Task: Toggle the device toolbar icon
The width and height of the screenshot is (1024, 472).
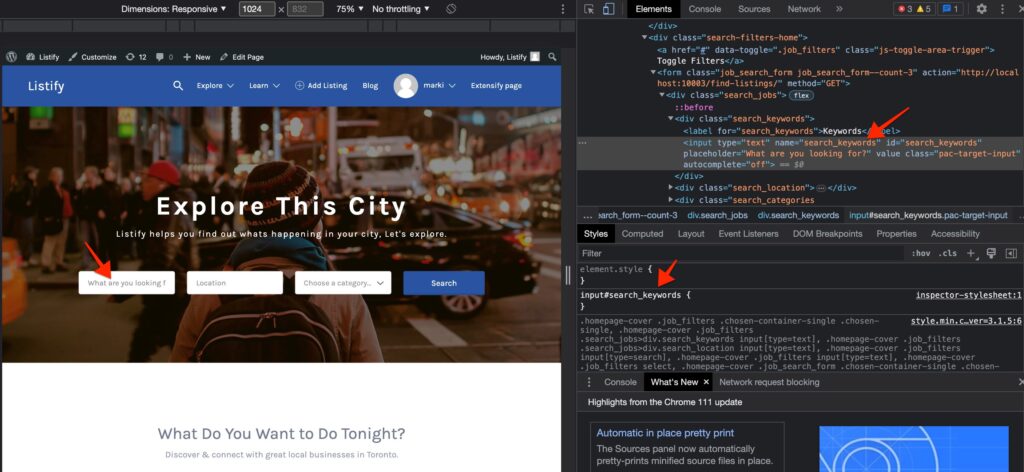Action: [x=608, y=9]
